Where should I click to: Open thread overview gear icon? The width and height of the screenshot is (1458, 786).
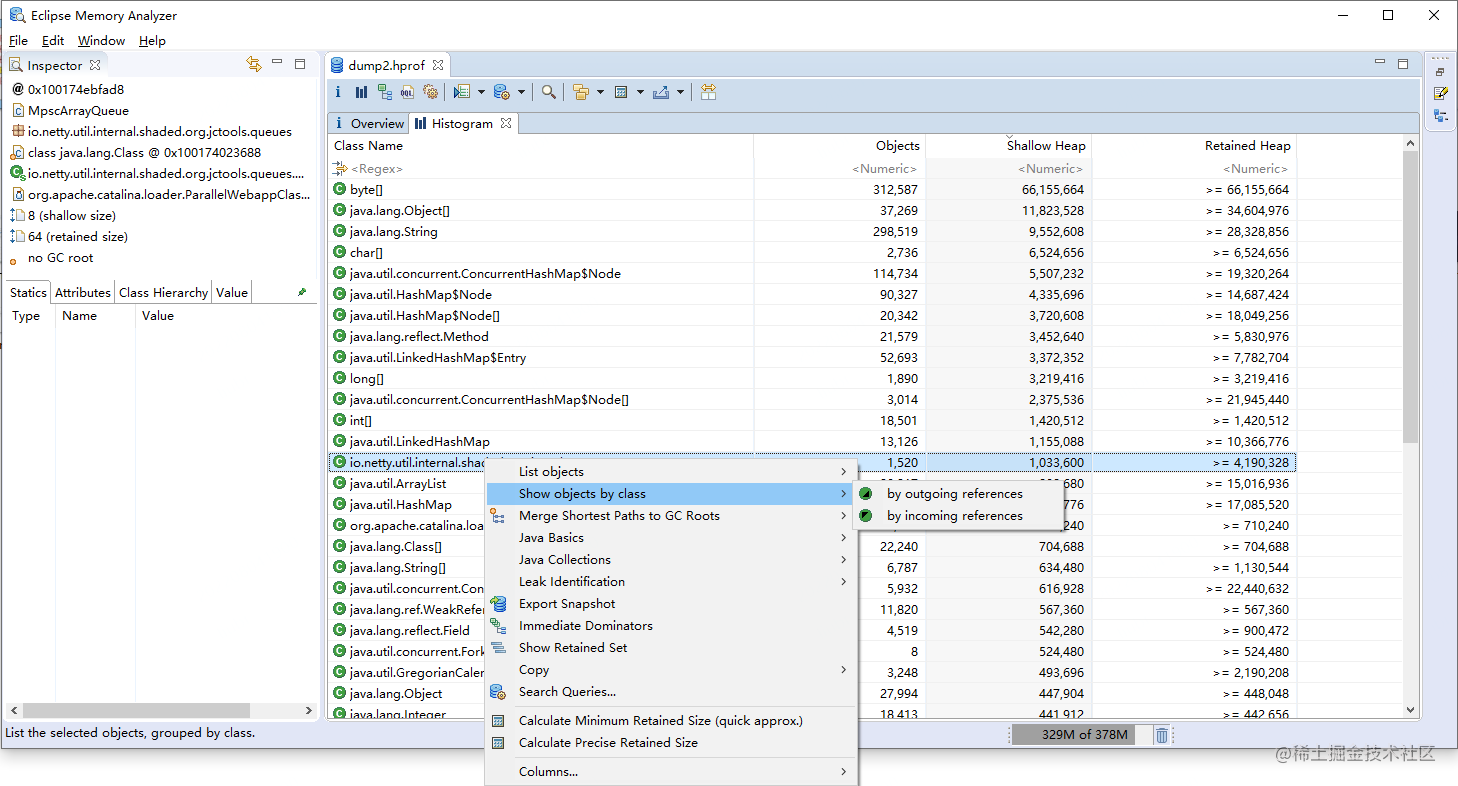coord(431,92)
